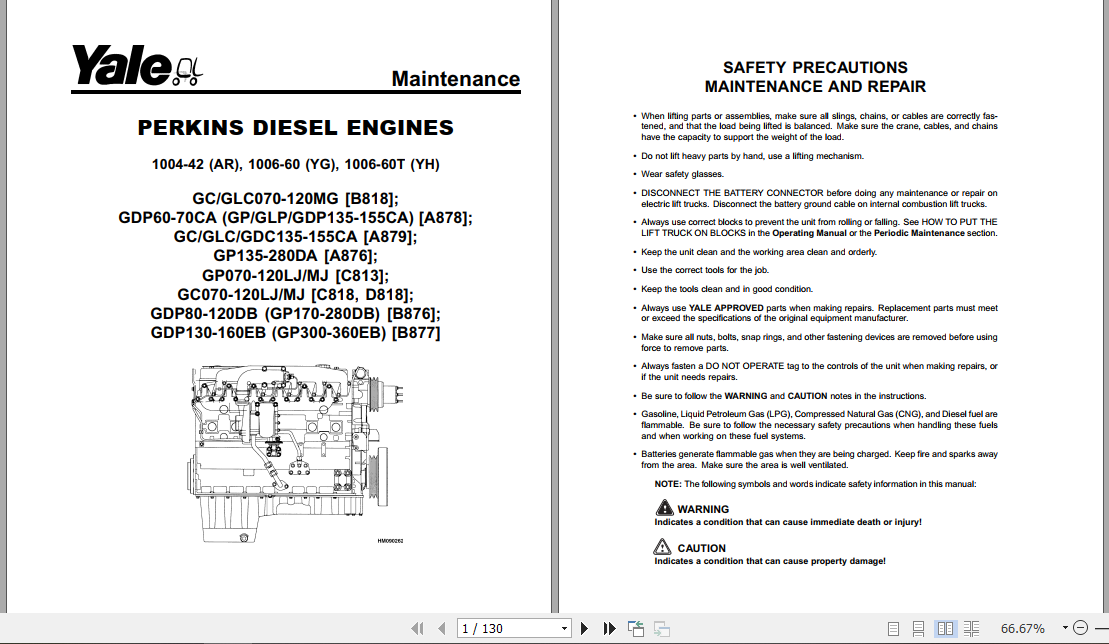The image size is (1109, 644).
Task: Go to the previous page
Action: pyautogui.click(x=442, y=628)
